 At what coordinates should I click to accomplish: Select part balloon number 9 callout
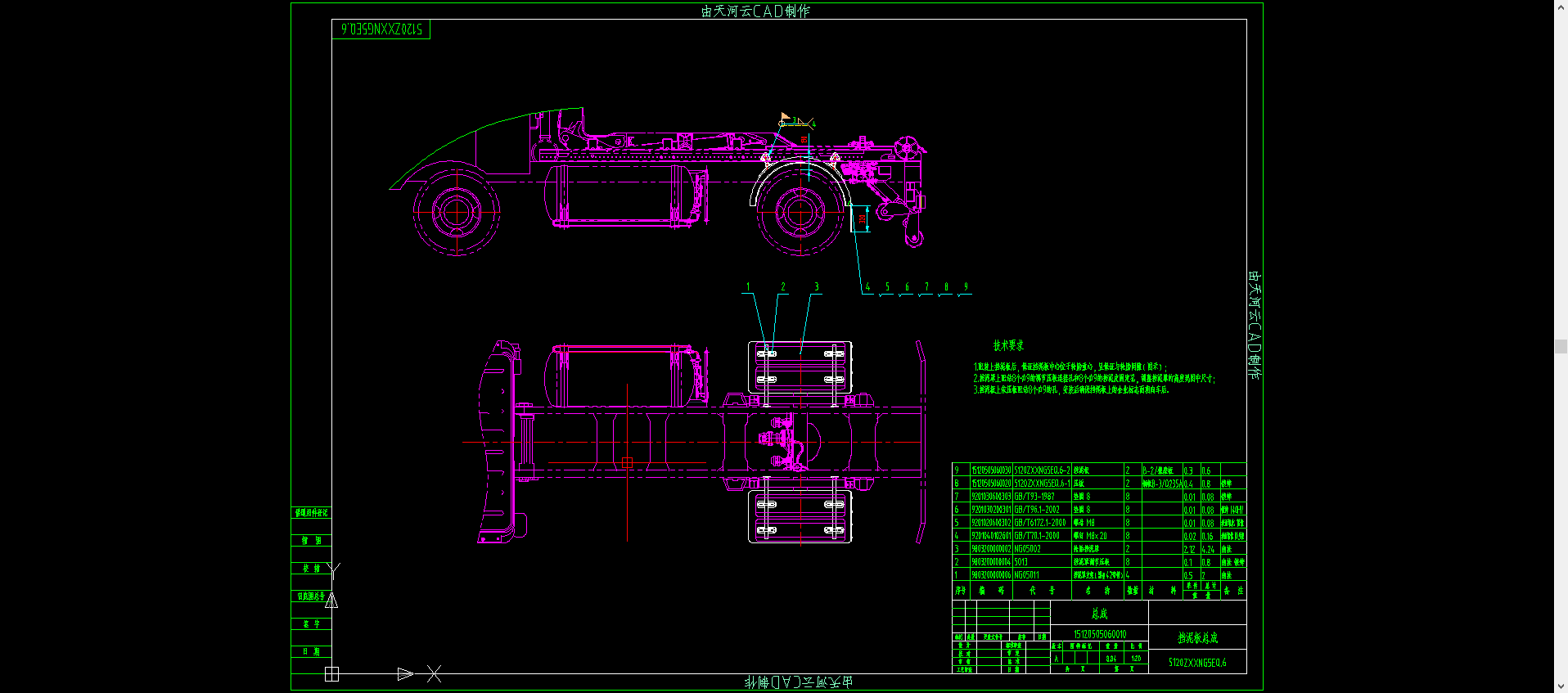(x=966, y=287)
